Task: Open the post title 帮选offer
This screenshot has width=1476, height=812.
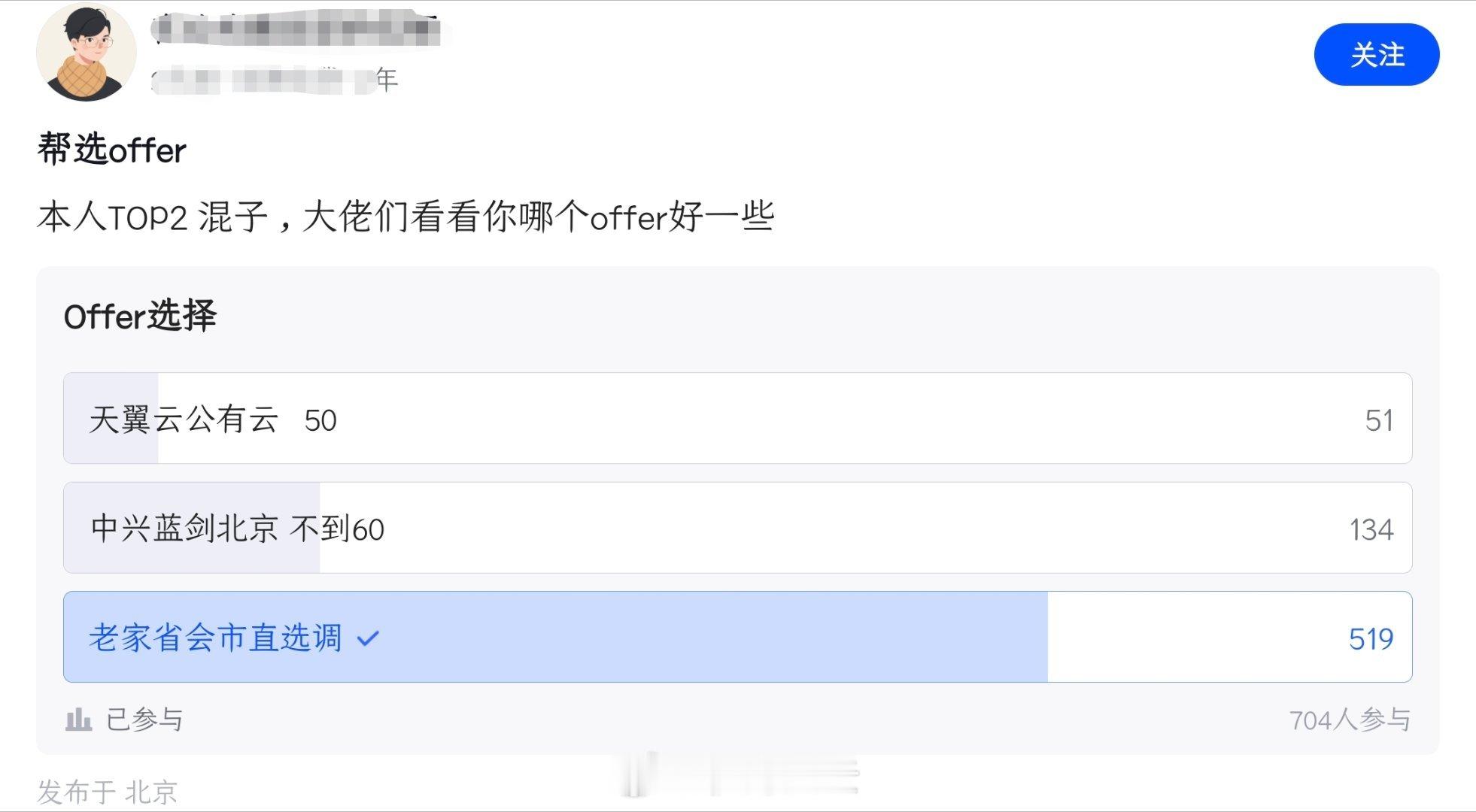Action: click(x=111, y=150)
